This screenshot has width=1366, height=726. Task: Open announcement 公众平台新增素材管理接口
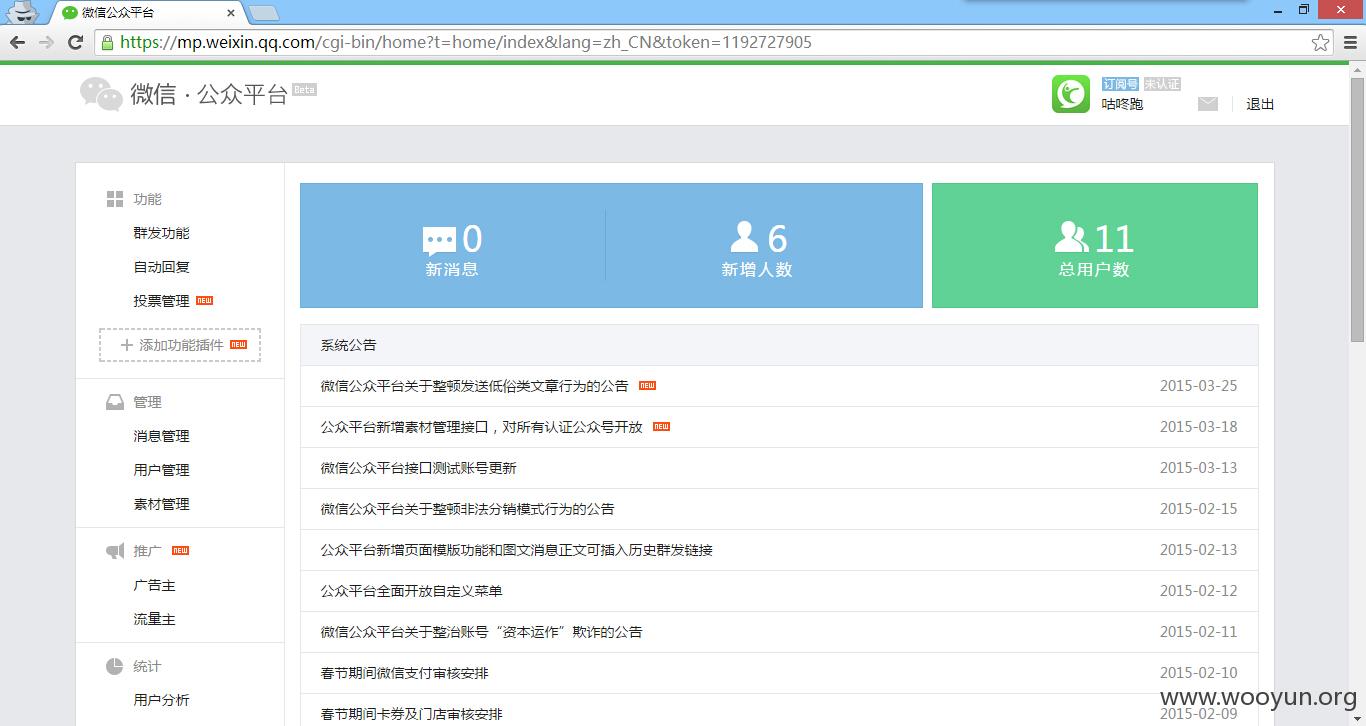click(481, 427)
